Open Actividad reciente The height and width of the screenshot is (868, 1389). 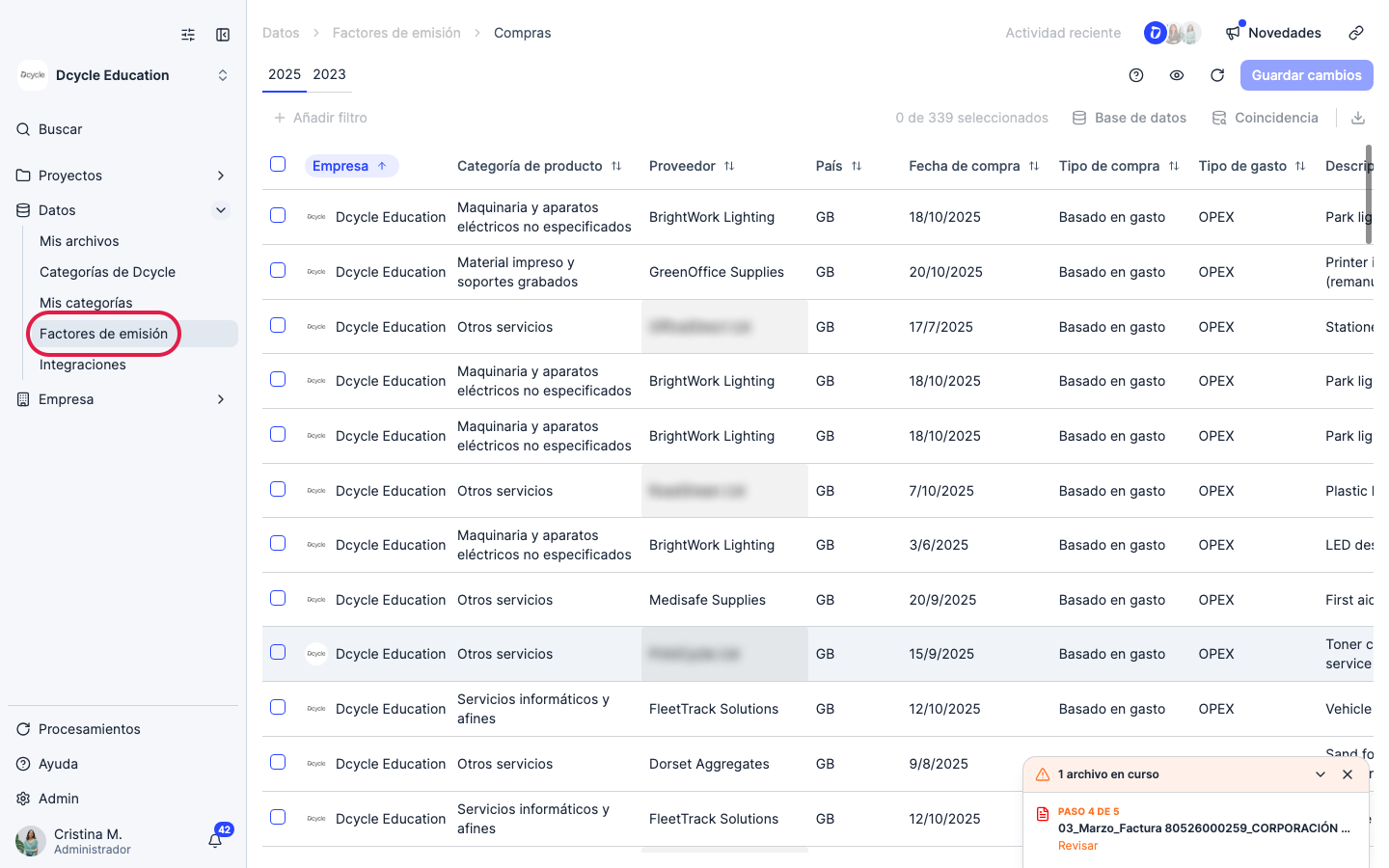tap(1063, 33)
